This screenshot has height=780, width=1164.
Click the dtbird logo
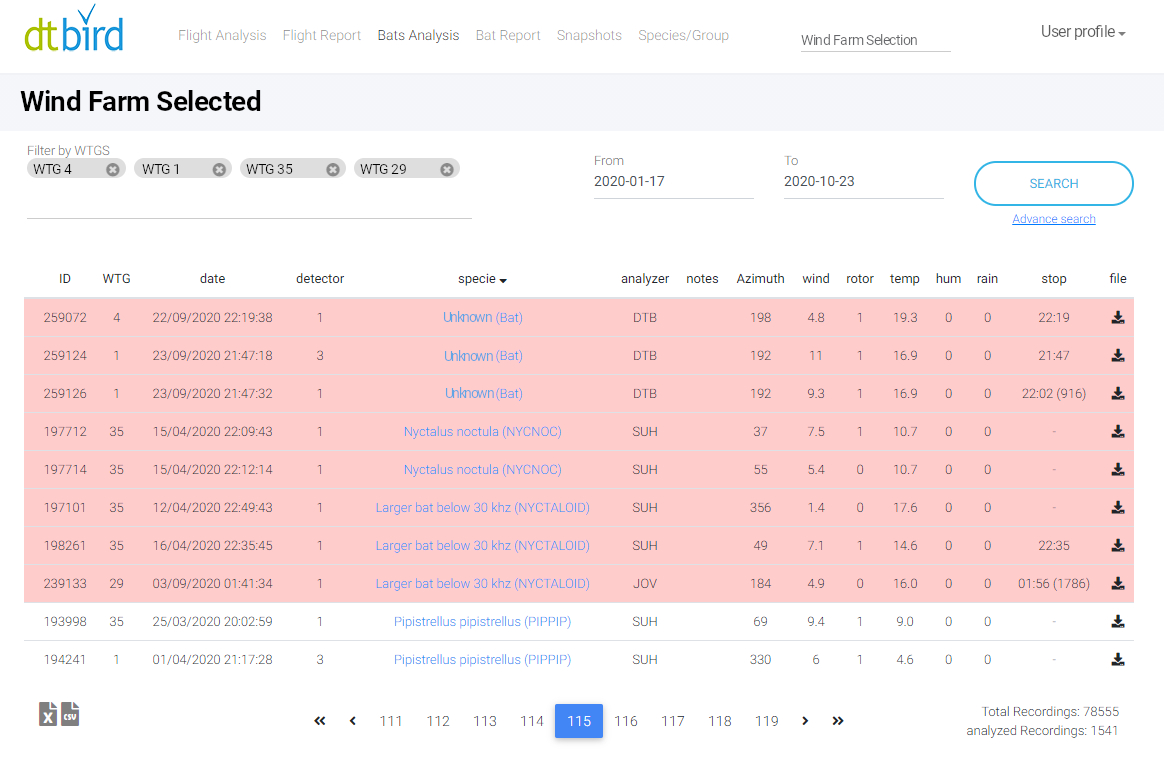(x=74, y=29)
